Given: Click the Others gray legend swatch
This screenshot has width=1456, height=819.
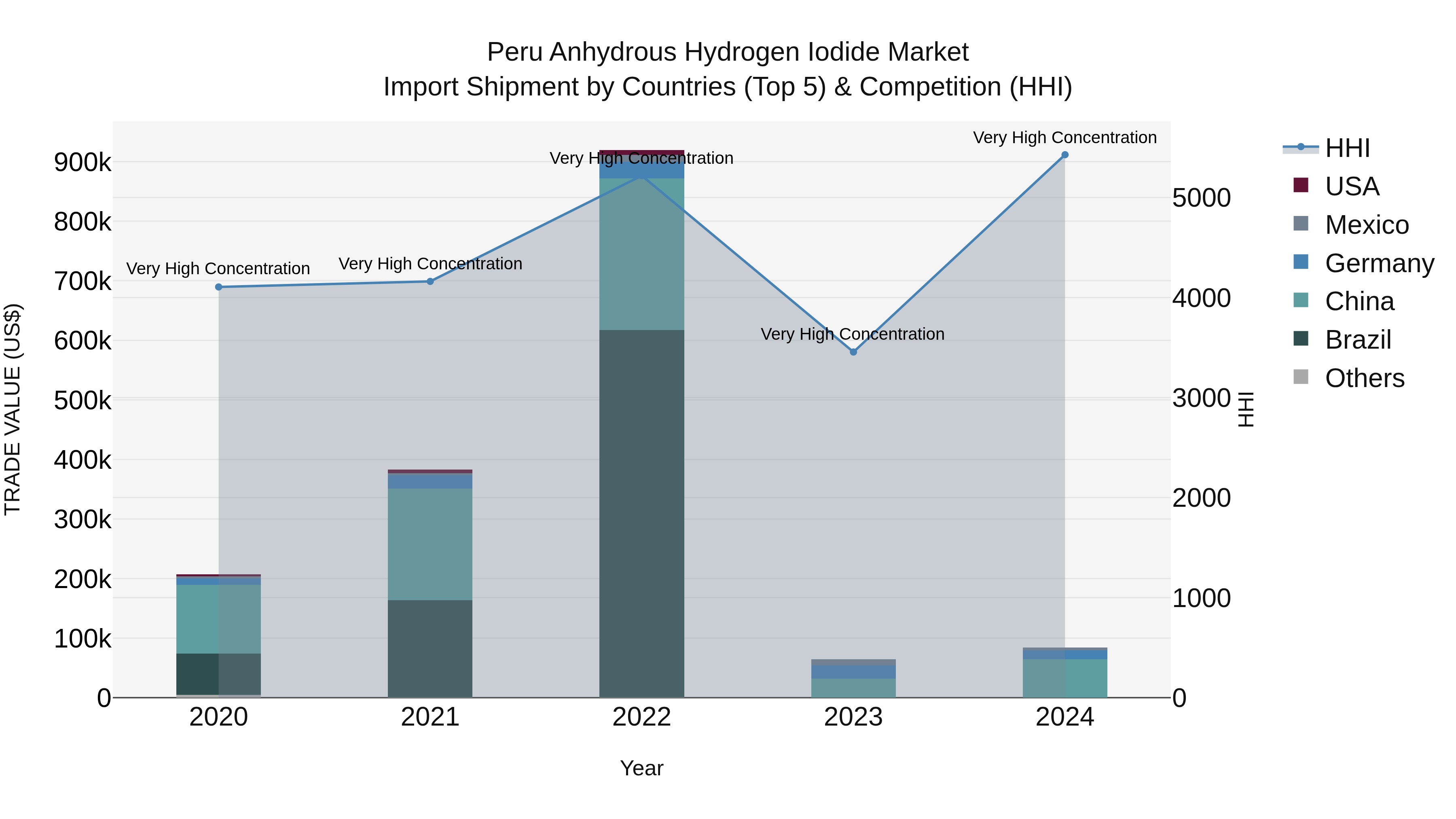Looking at the screenshot, I should point(1301,377).
